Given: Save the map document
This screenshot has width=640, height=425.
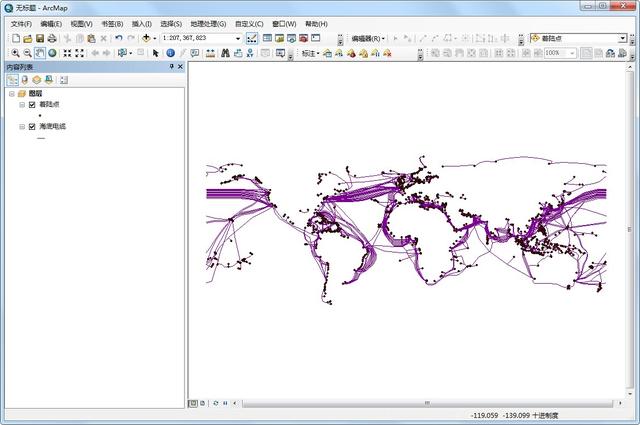Looking at the screenshot, I should (39, 38).
